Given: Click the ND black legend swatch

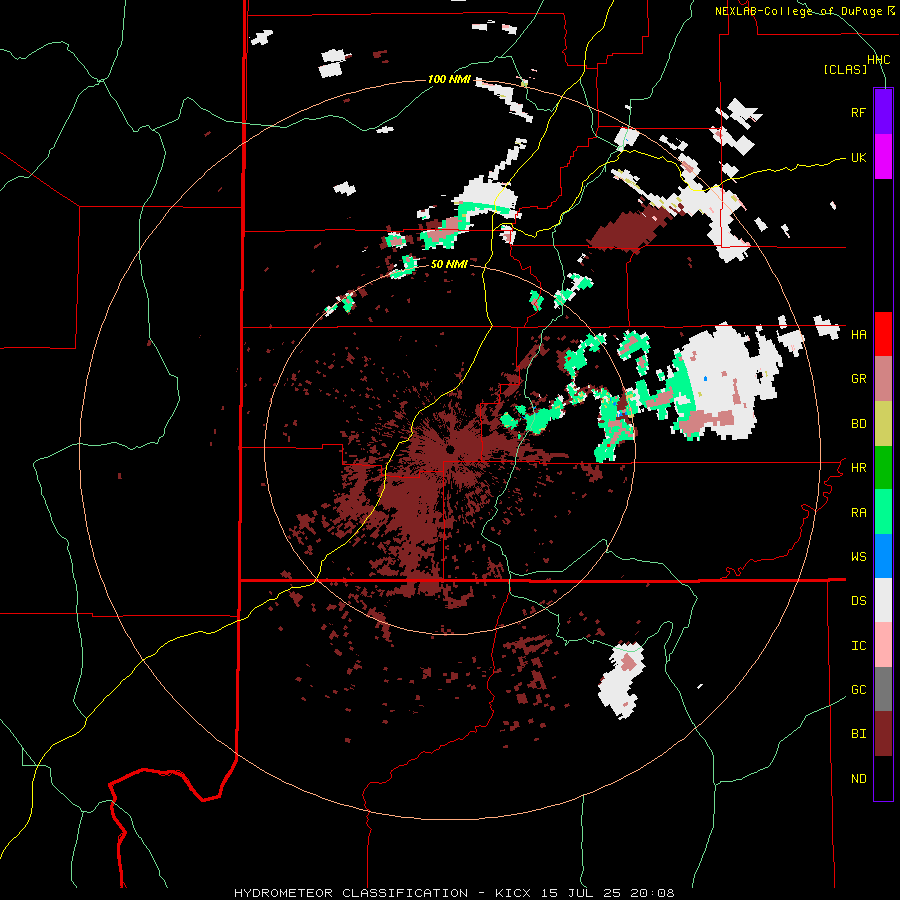Looking at the screenshot, I should pyautogui.click(x=883, y=778).
